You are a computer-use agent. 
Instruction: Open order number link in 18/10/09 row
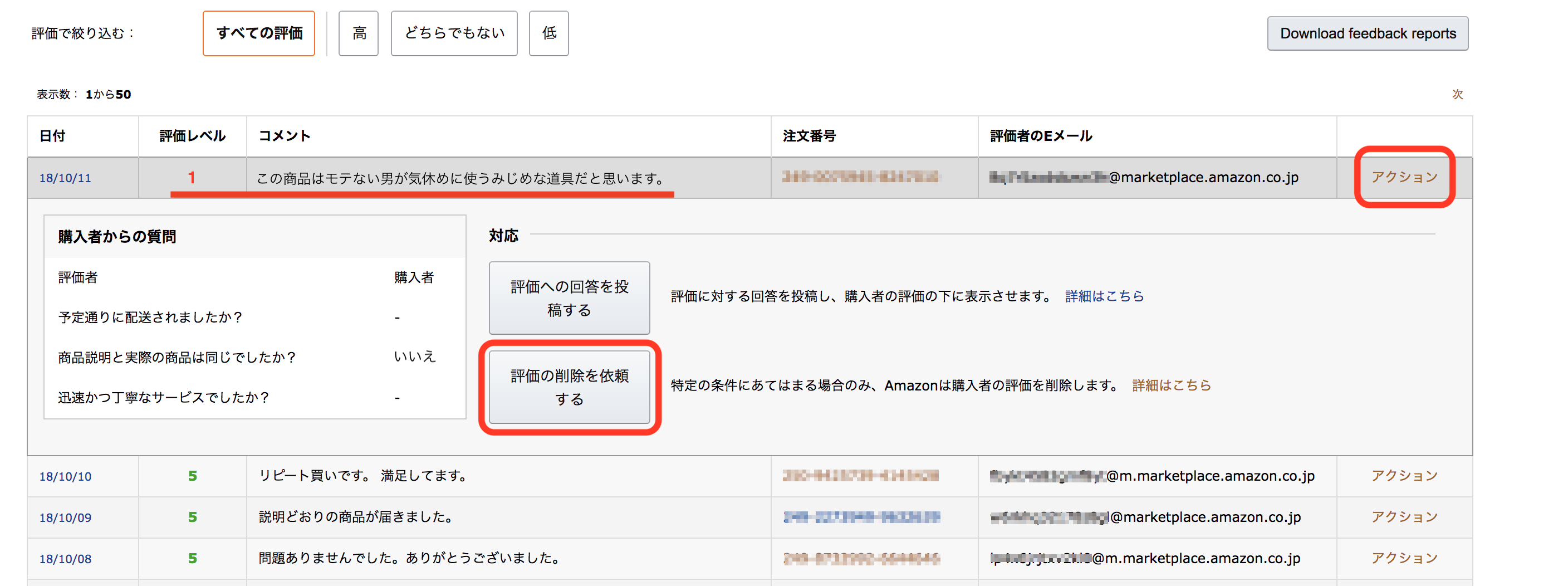click(861, 517)
